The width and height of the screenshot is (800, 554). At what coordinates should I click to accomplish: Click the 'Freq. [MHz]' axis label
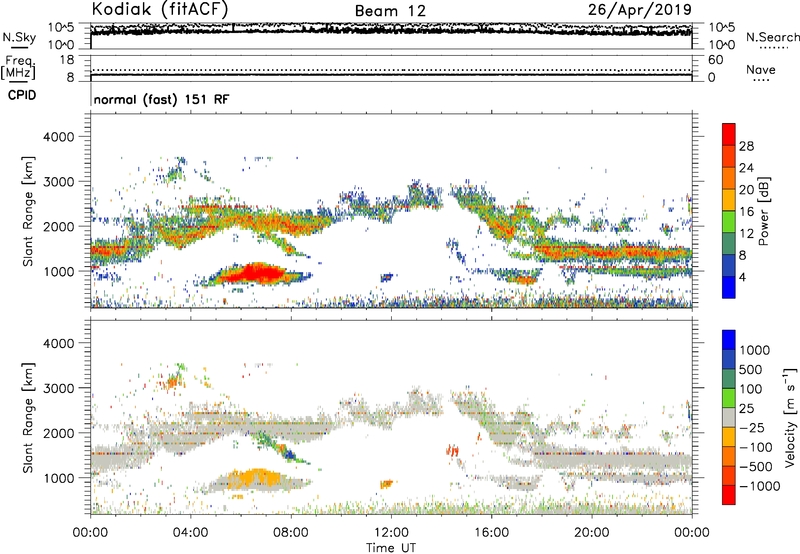tap(18, 68)
